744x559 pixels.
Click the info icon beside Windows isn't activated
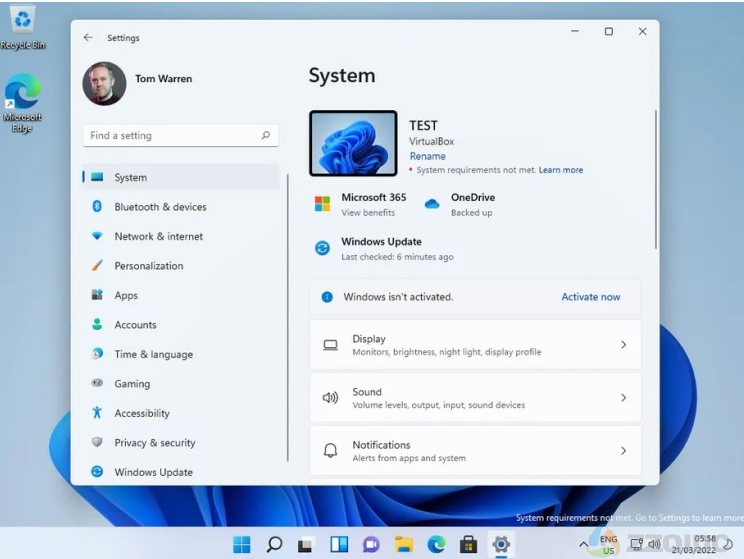[x=327, y=297]
